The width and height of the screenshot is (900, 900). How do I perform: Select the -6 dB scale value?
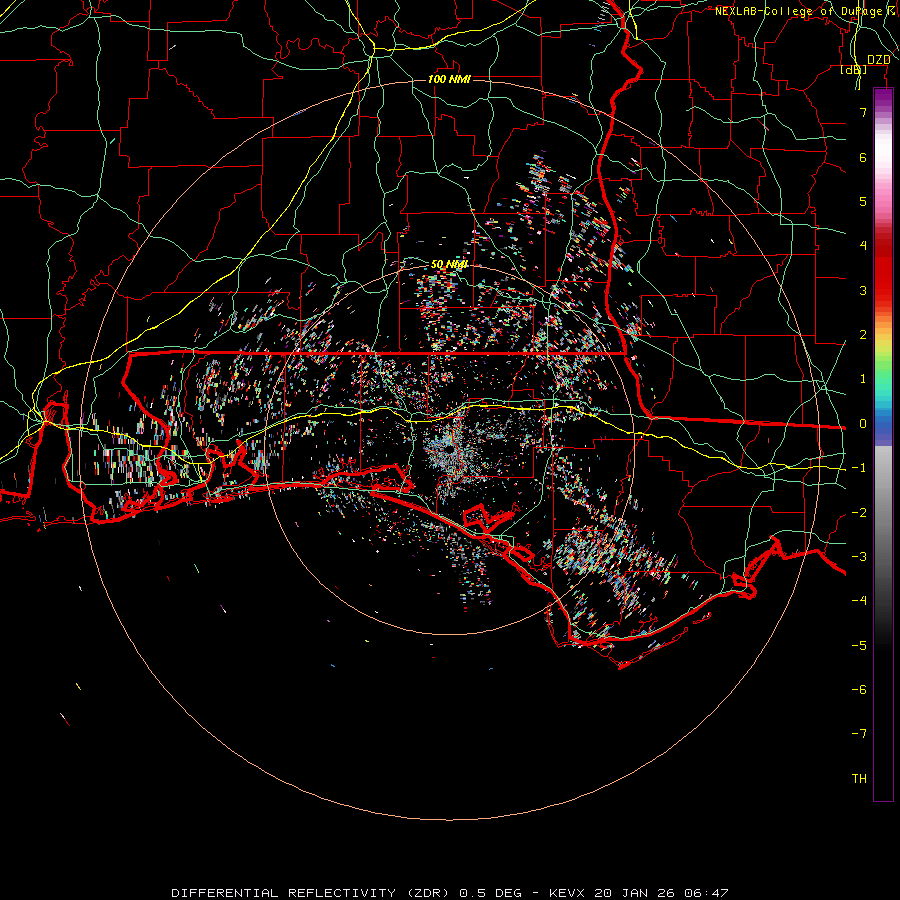859,690
